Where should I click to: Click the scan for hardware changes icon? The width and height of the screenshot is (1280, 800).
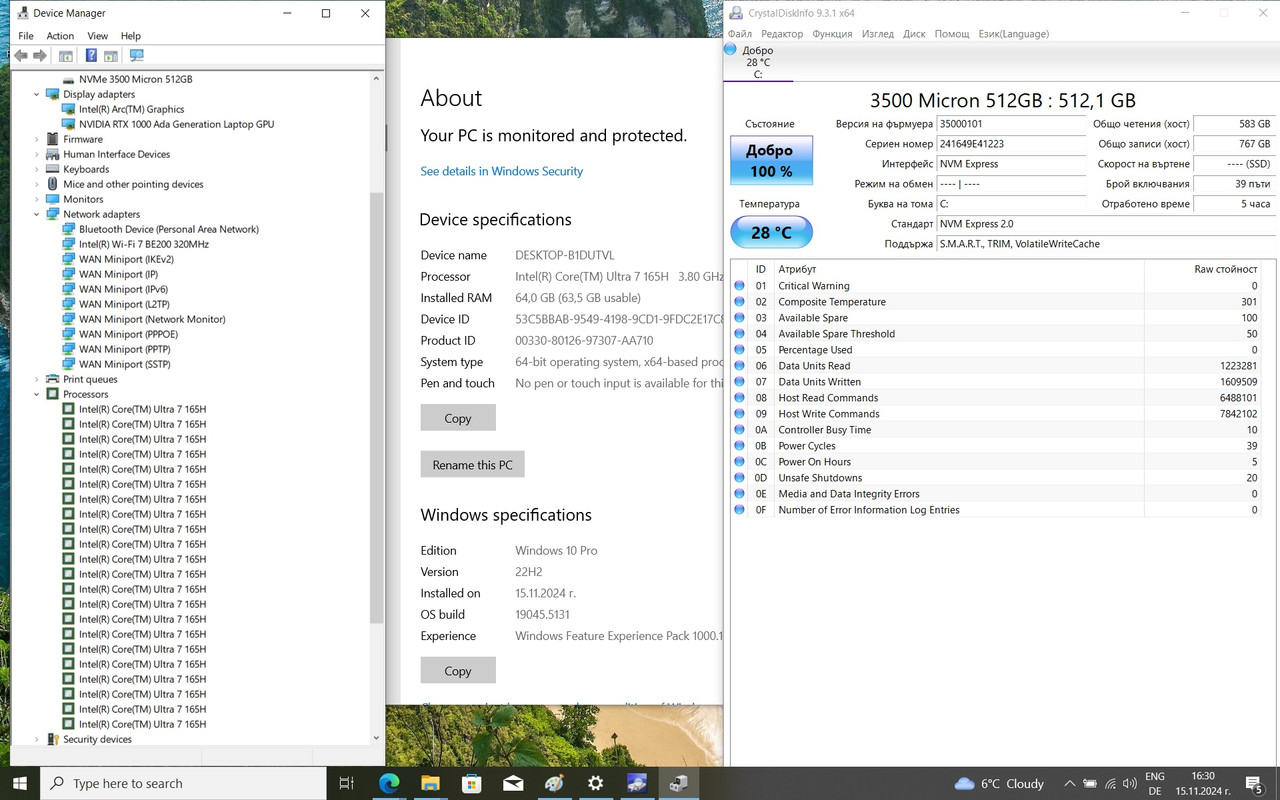137,56
